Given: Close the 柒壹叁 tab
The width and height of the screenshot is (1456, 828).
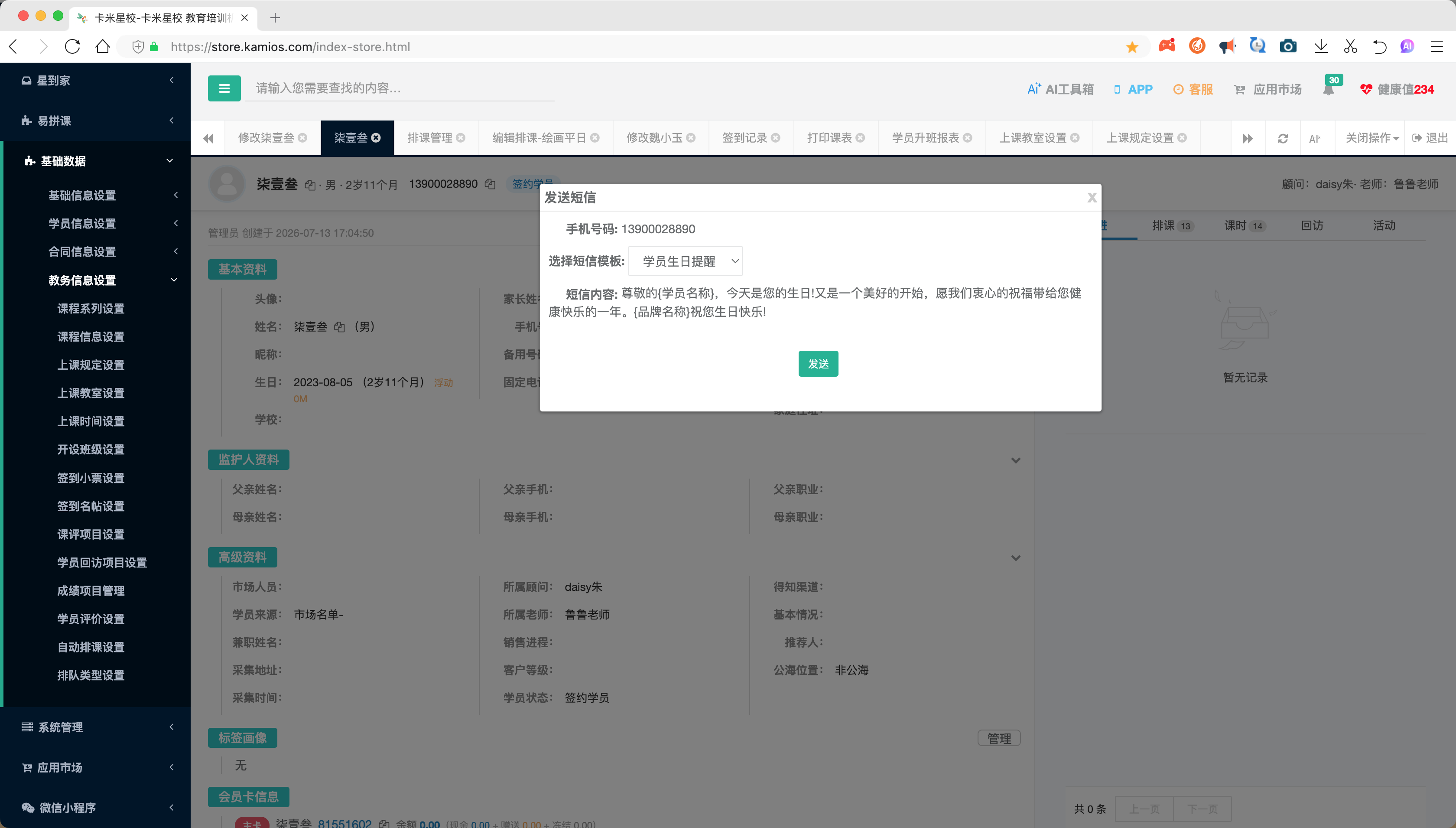Looking at the screenshot, I should click(x=376, y=138).
